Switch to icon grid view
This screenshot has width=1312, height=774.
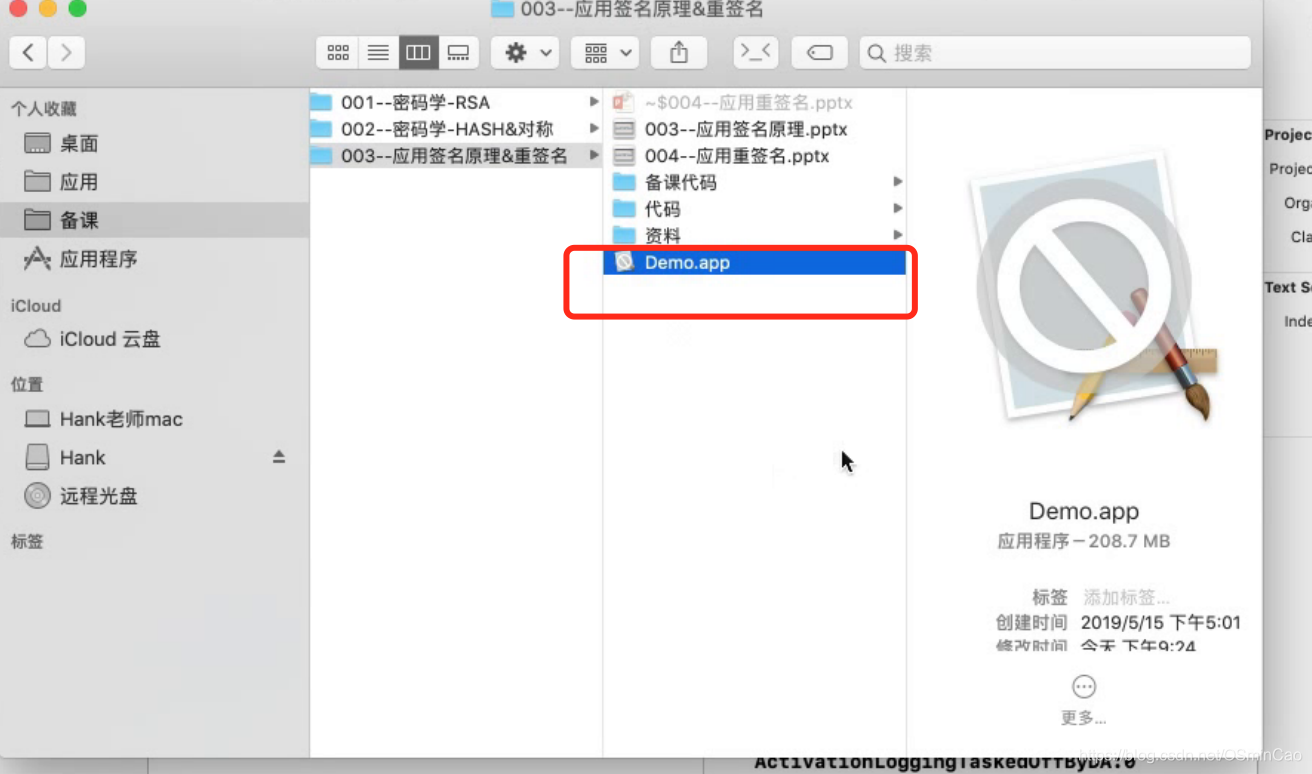point(338,53)
